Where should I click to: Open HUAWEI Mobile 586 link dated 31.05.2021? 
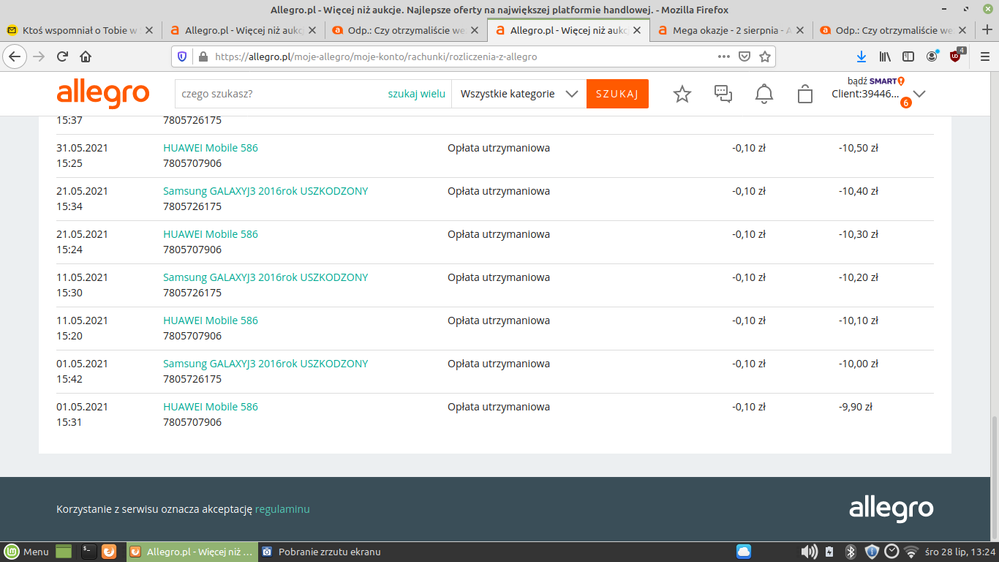[x=210, y=148]
